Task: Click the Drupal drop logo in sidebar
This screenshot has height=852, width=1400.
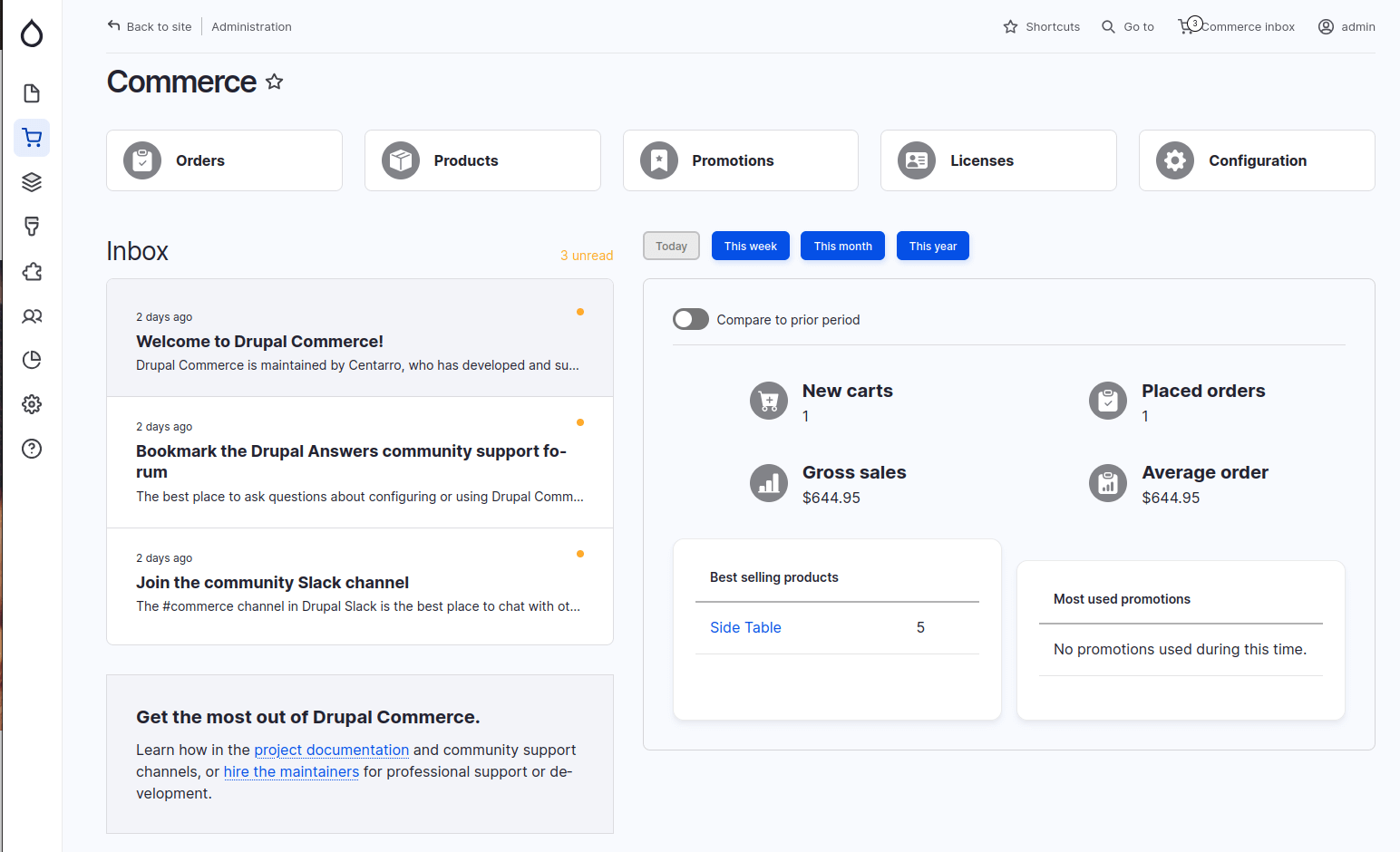Action: (32, 34)
